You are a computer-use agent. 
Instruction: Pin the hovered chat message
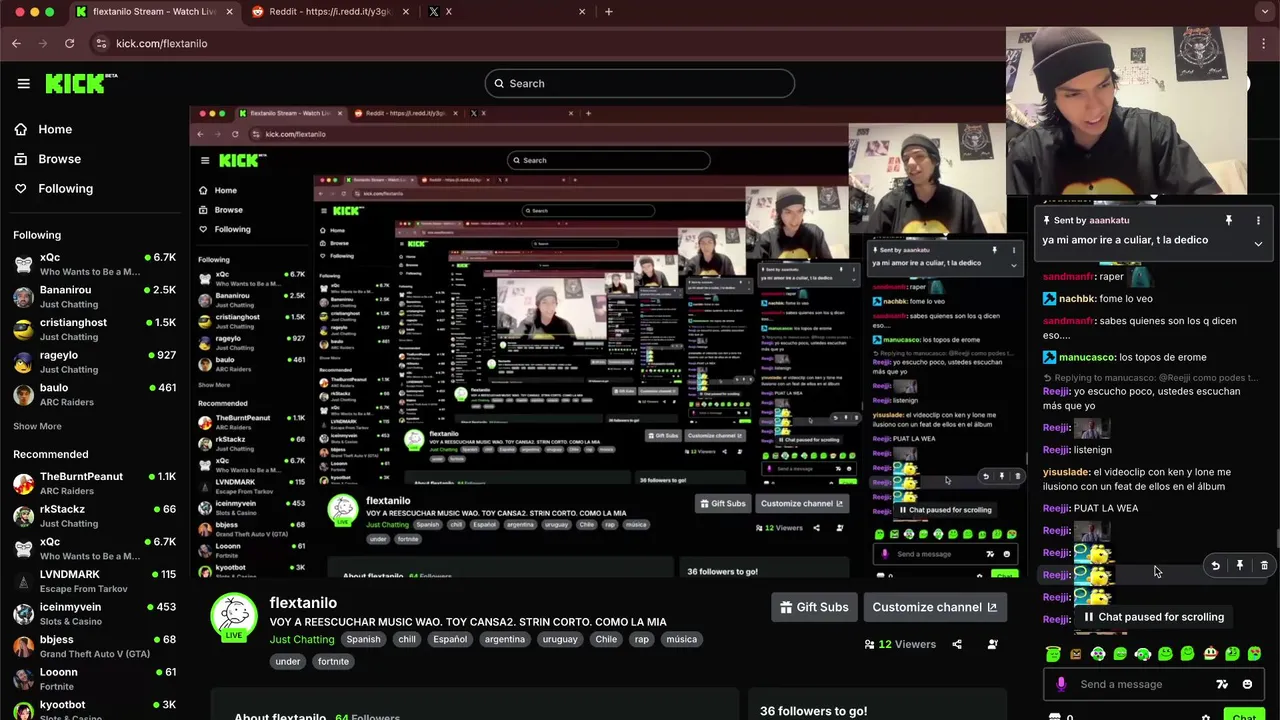tap(1240, 565)
